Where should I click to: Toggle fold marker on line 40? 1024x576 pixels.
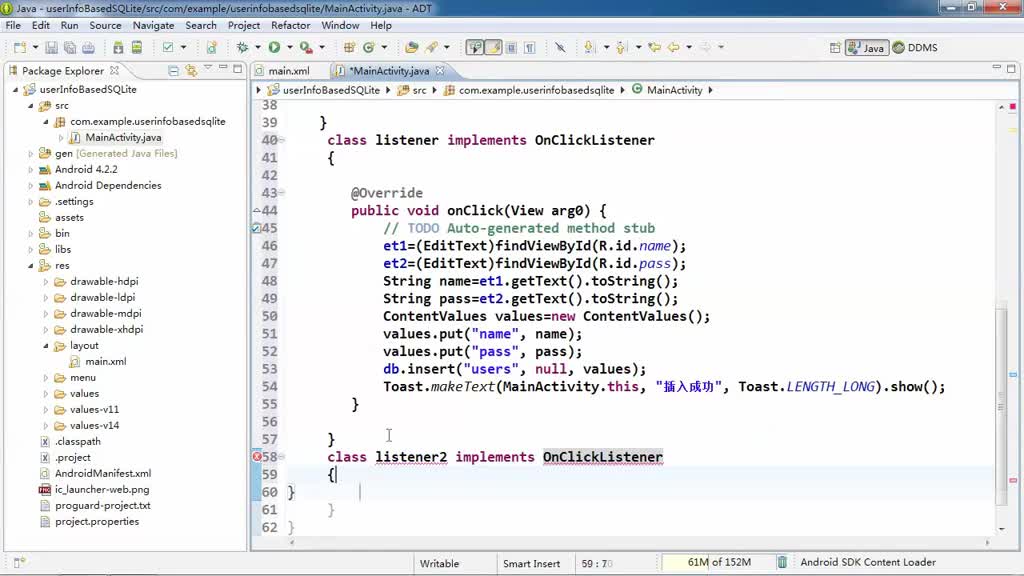point(282,140)
